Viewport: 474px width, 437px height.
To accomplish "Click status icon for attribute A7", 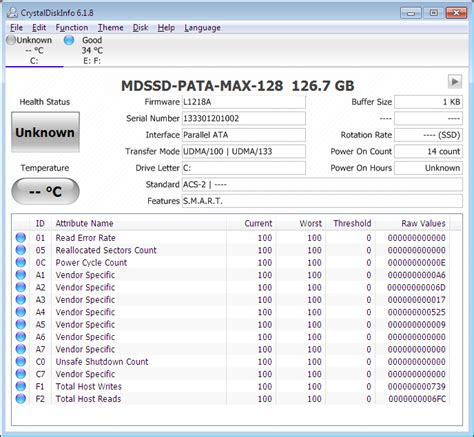I will coord(21,349).
